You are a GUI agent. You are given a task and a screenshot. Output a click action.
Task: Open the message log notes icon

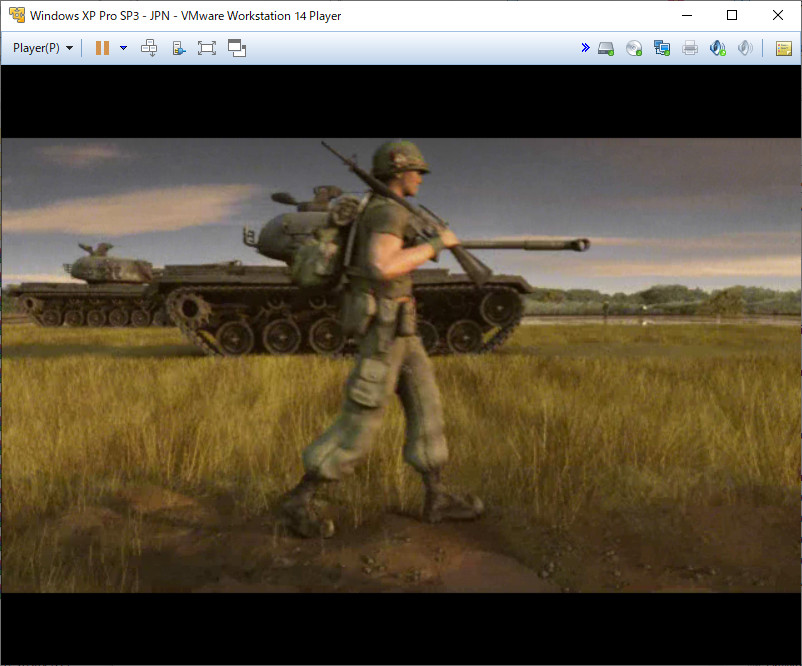click(784, 49)
